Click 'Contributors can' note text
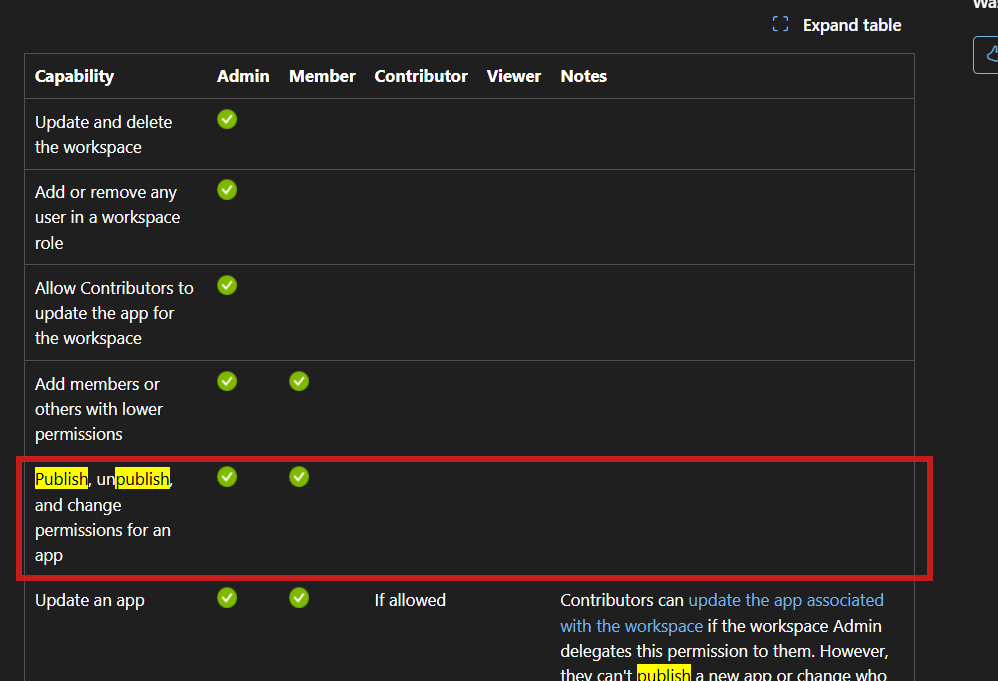Image resolution: width=998 pixels, height=681 pixels. click(622, 600)
